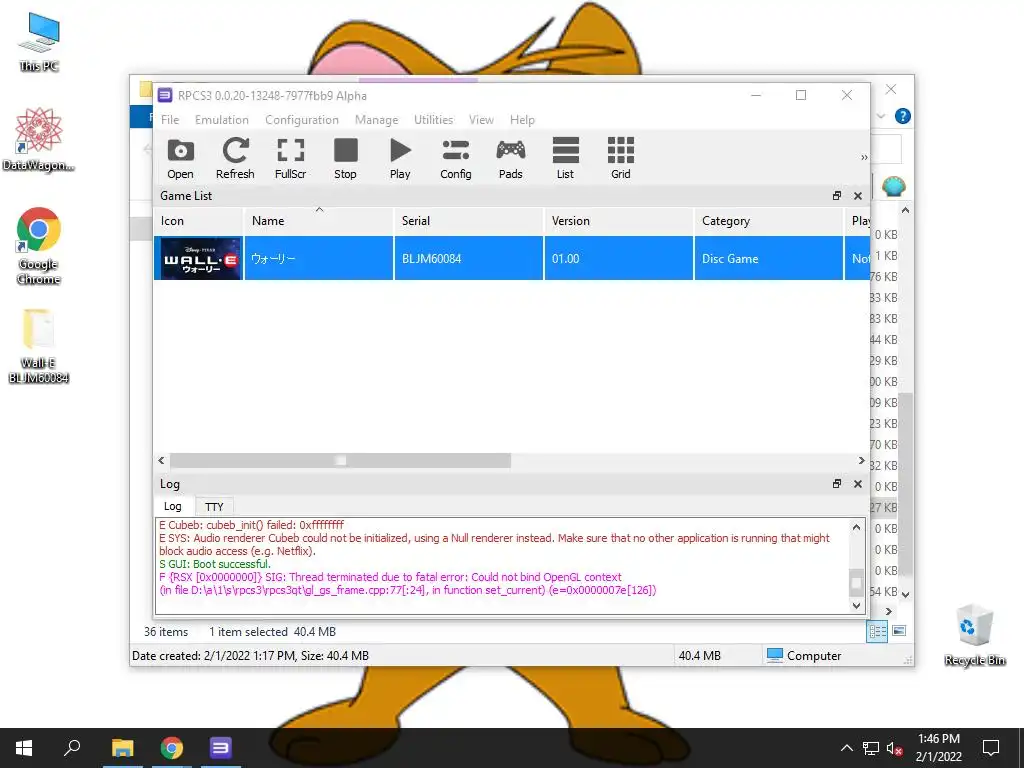
Task: Select the WALL-E game thumbnail
Action: pyautogui.click(x=201, y=259)
